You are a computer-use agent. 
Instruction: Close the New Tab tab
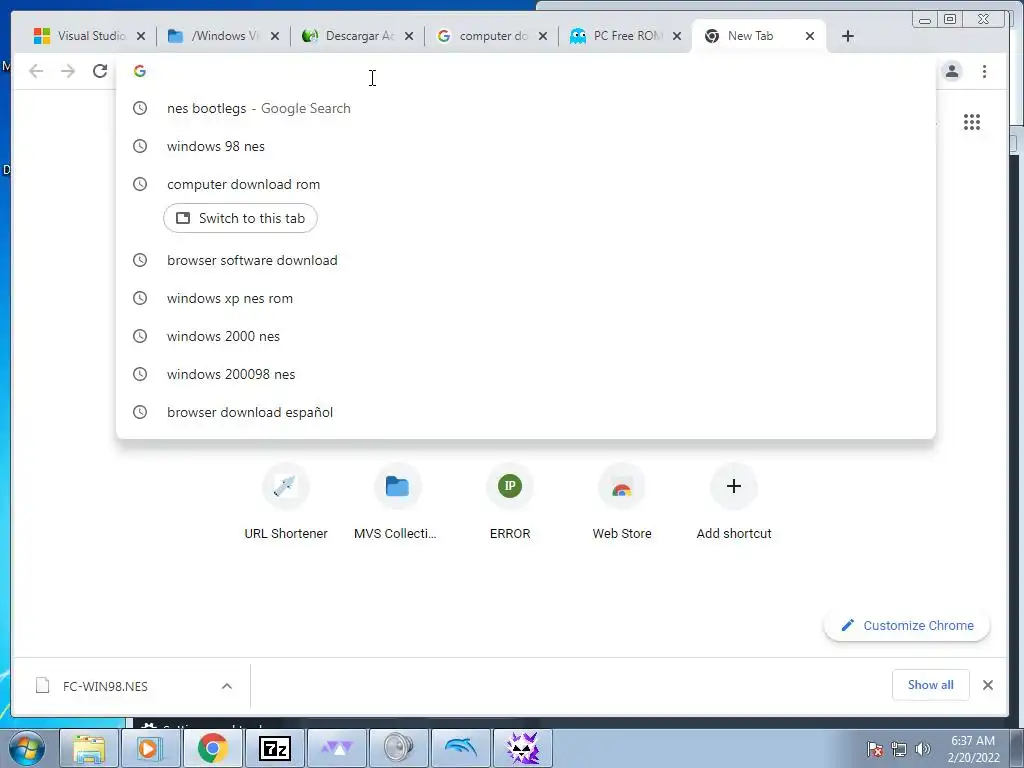click(x=810, y=37)
